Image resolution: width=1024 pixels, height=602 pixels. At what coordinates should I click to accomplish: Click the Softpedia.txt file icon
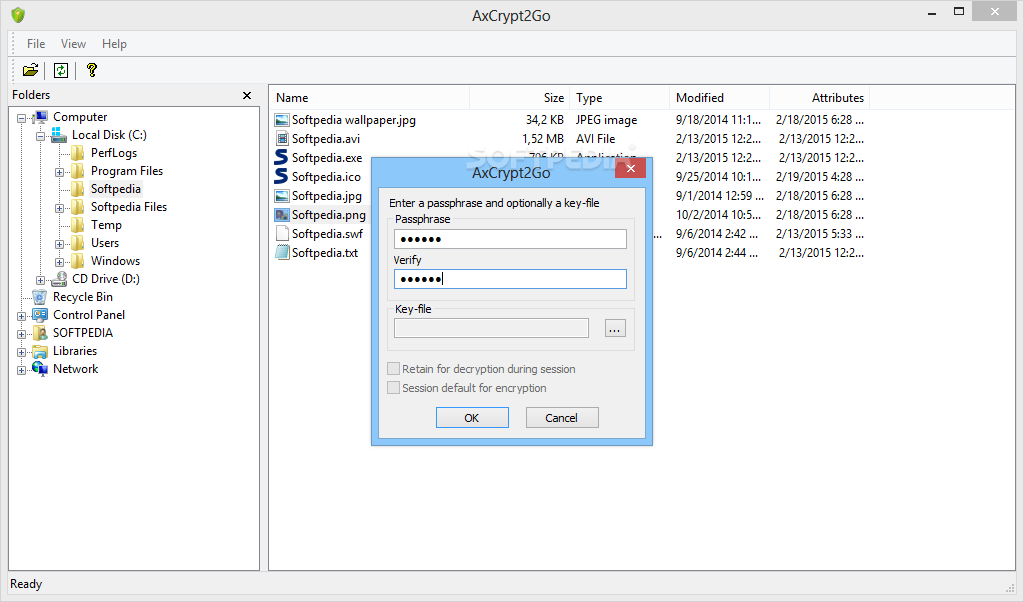click(x=281, y=253)
